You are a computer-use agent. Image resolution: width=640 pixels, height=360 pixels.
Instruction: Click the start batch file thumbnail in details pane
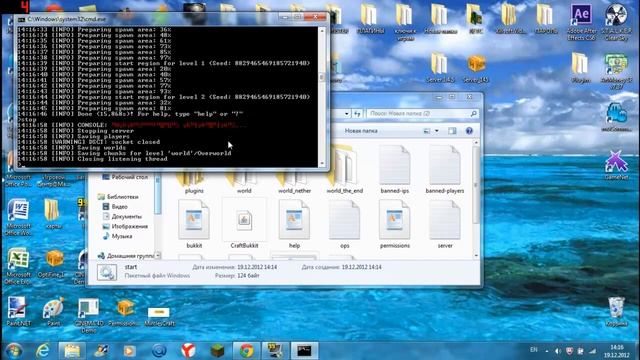click(107, 272)
